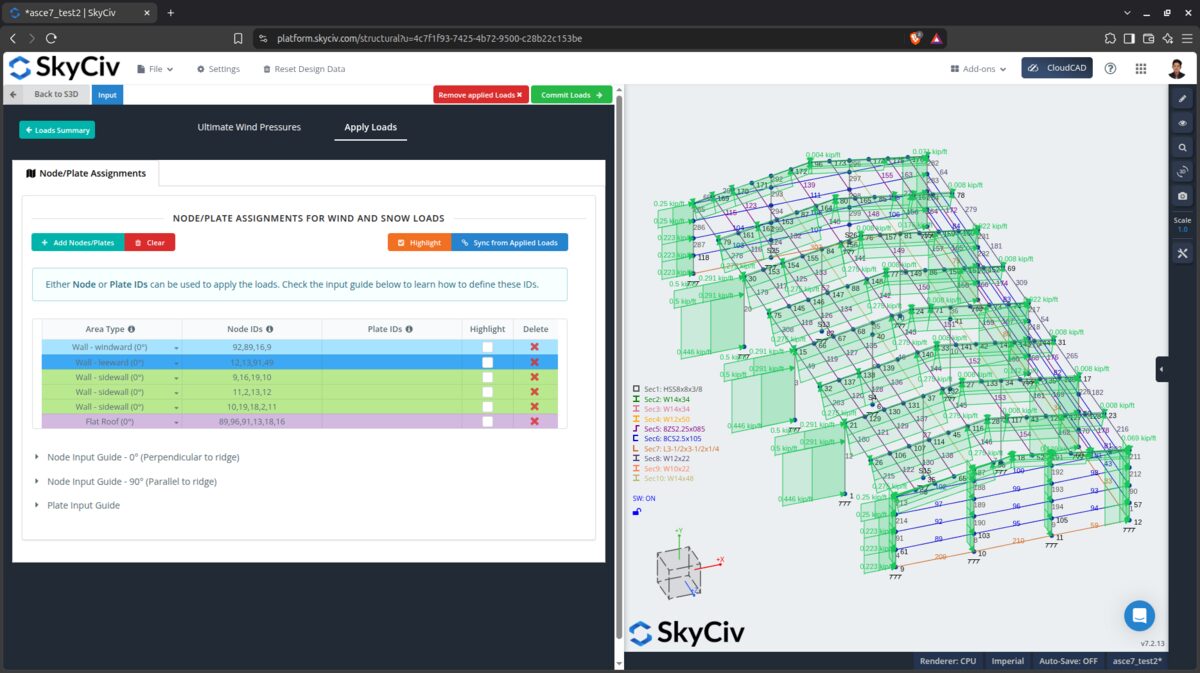
Task: Click Reset Design Data
Action: click(304, 69)
